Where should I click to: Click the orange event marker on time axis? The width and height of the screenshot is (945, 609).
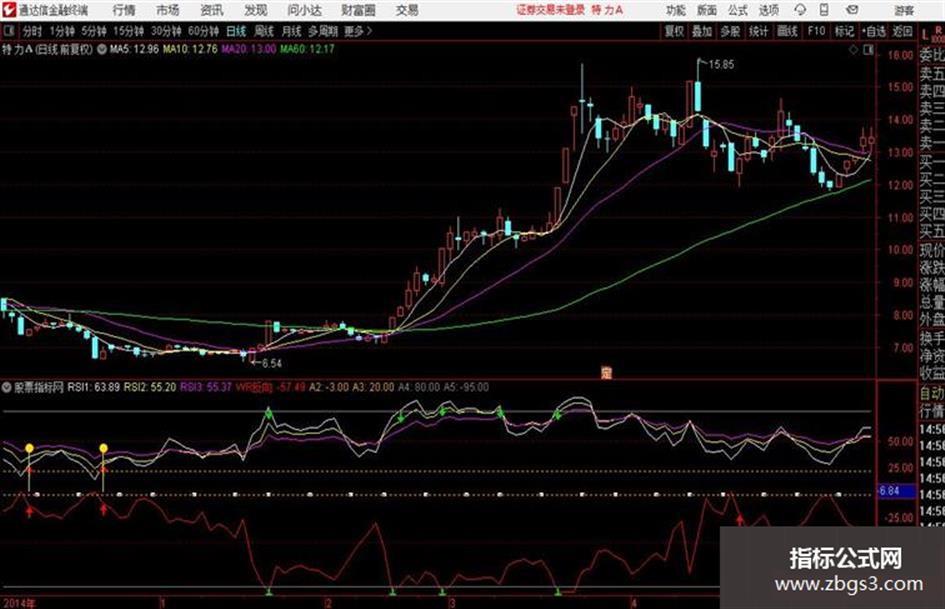point(606,373)
